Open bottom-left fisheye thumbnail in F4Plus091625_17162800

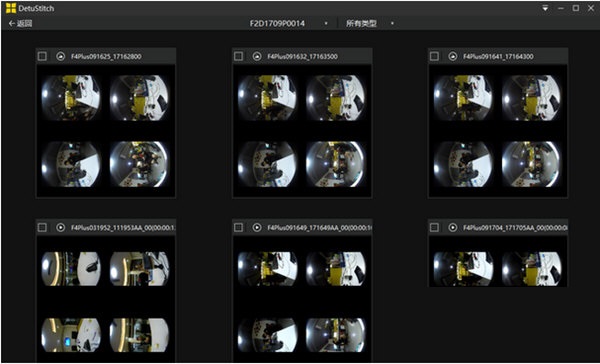(71, 164)
